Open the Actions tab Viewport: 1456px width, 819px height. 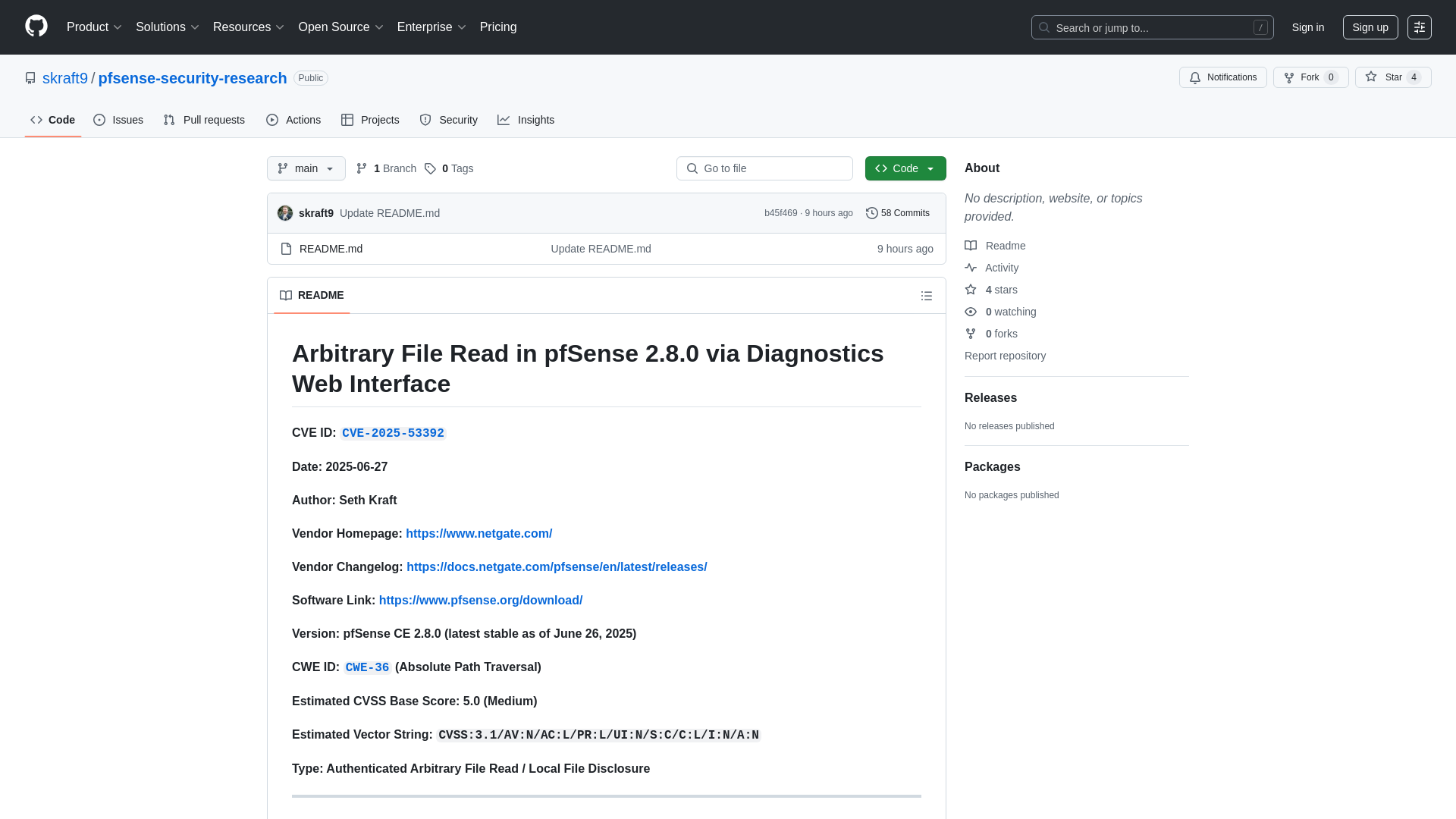[x=293, y=120]
